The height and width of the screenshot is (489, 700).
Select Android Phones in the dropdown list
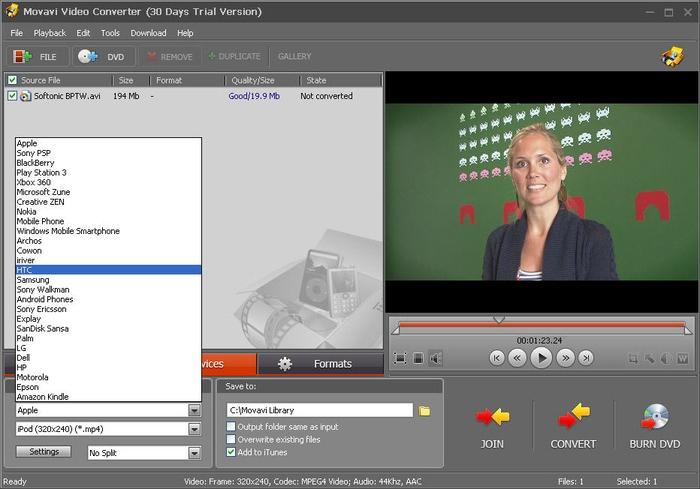point(108,299)
